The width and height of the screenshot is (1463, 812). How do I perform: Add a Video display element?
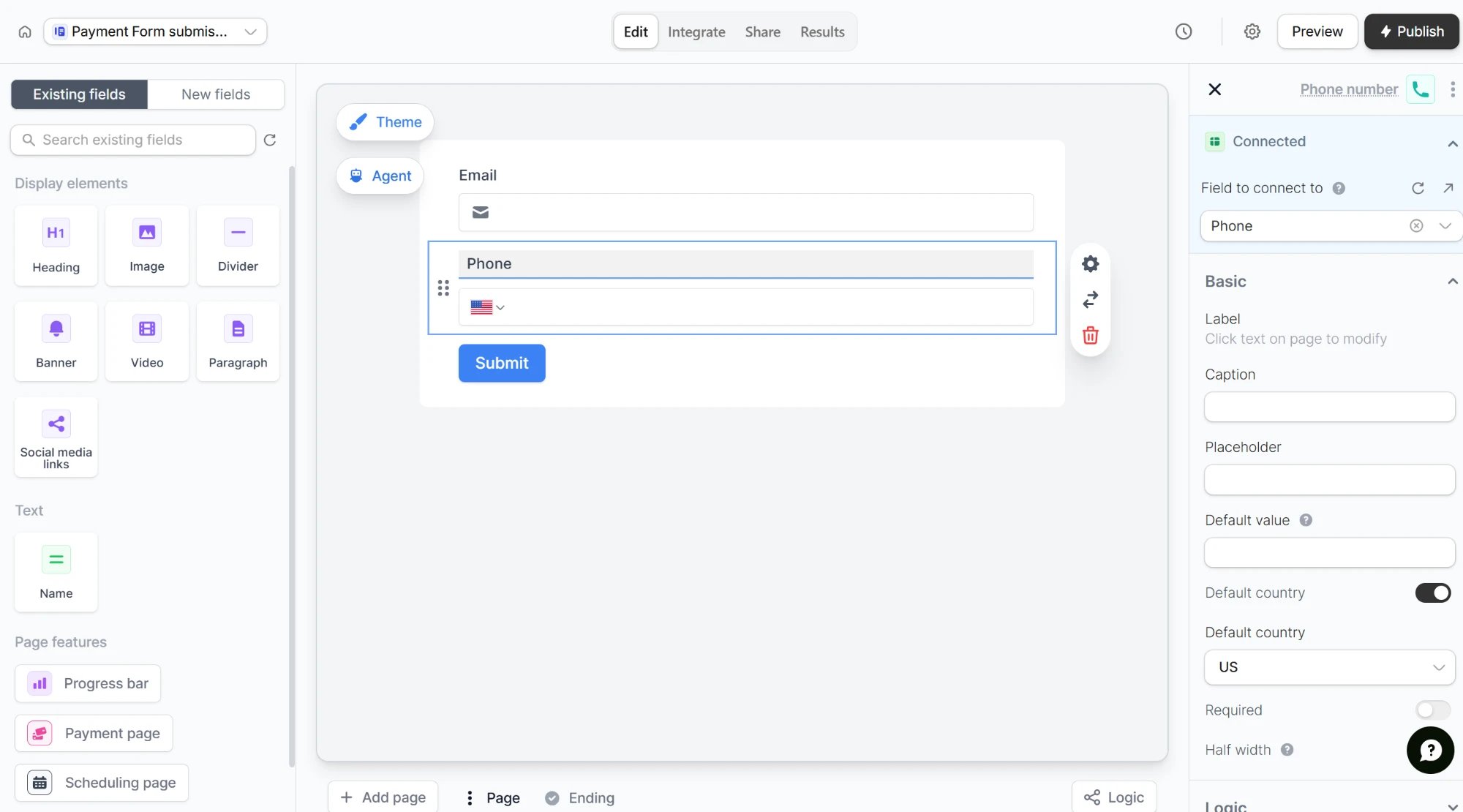click(147, 341)
